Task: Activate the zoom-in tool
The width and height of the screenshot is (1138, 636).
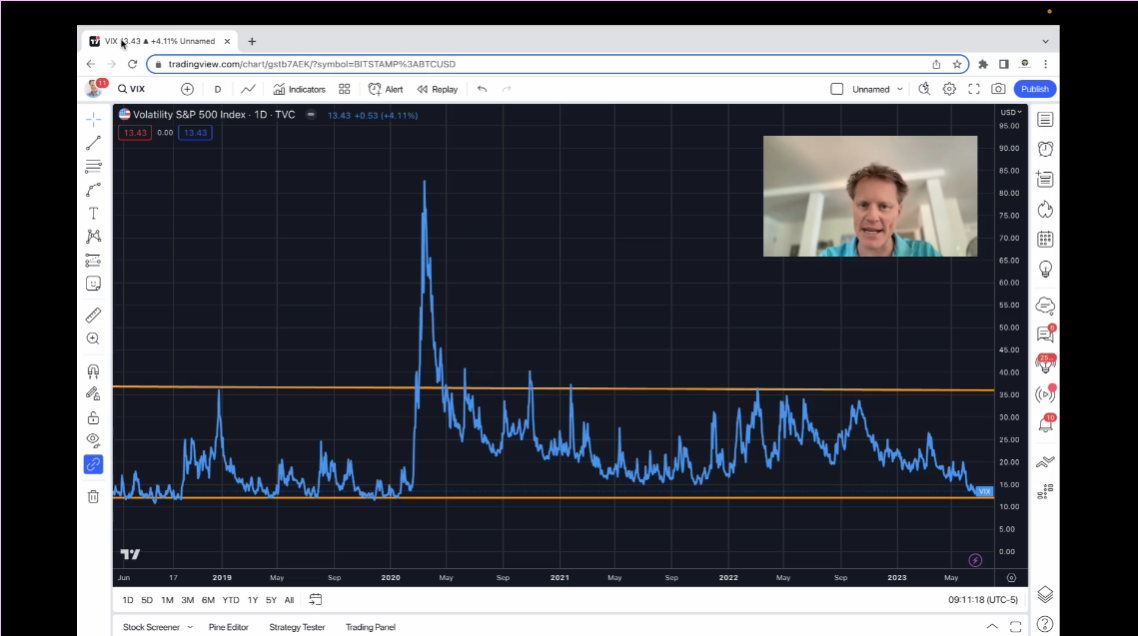Action: point(93,338)
